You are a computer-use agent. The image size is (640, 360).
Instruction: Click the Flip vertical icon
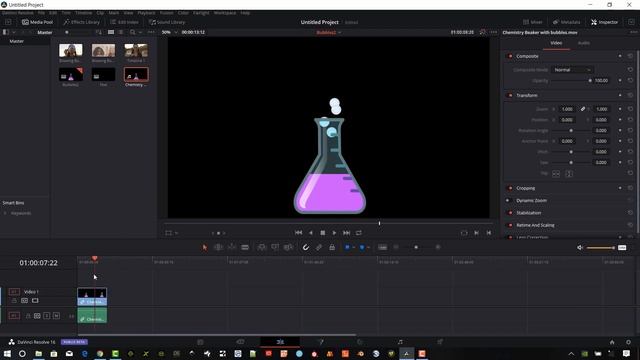click(x=569, y=173)
